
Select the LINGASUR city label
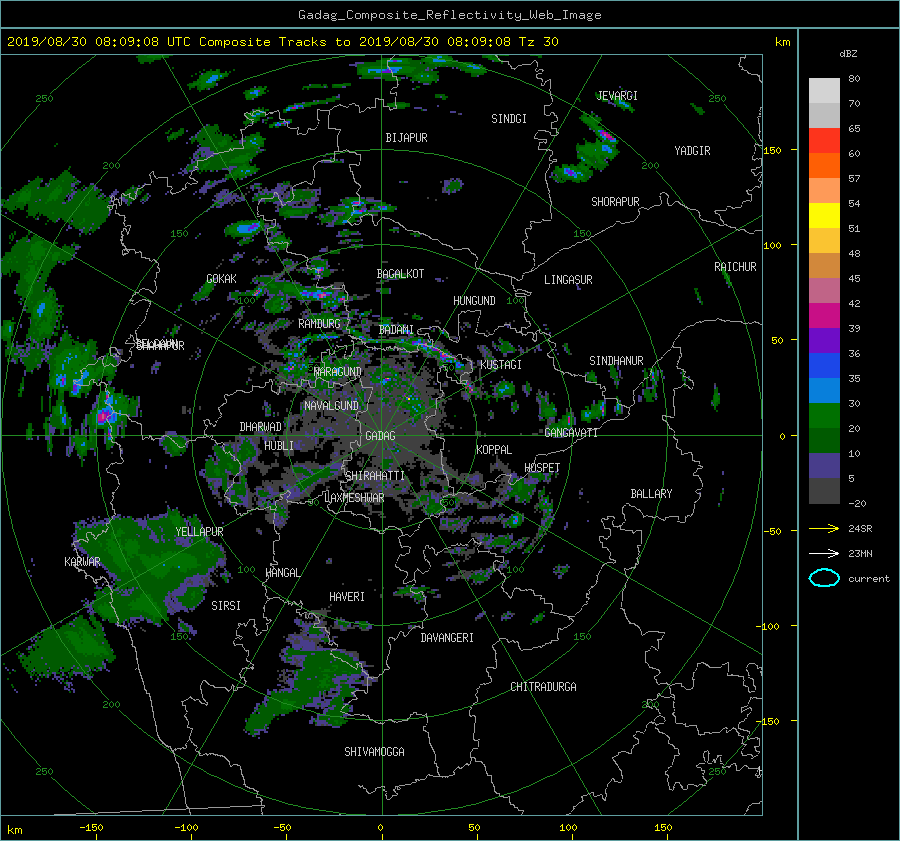tap(568, 280)
